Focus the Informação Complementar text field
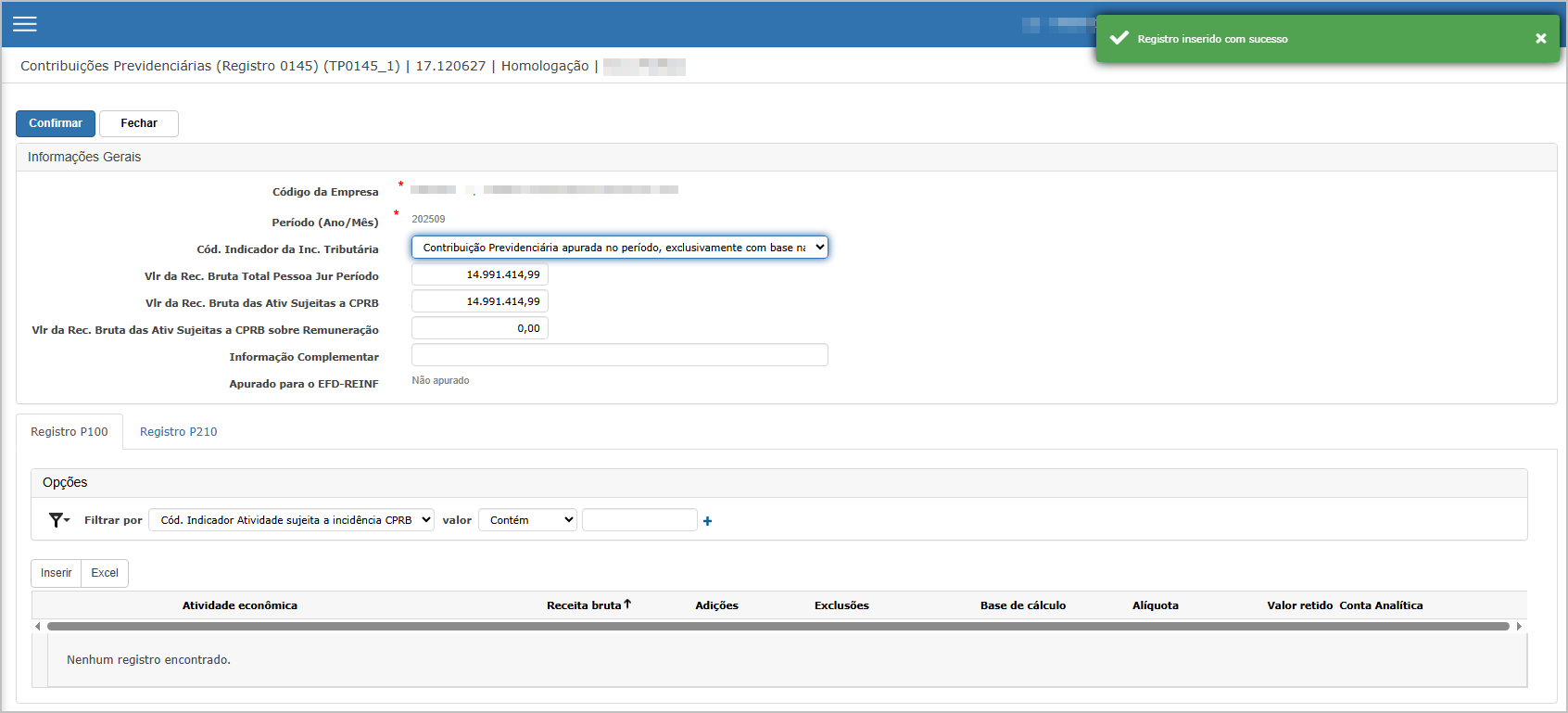This screenshot has height=713, width=1568. [619, 355]
